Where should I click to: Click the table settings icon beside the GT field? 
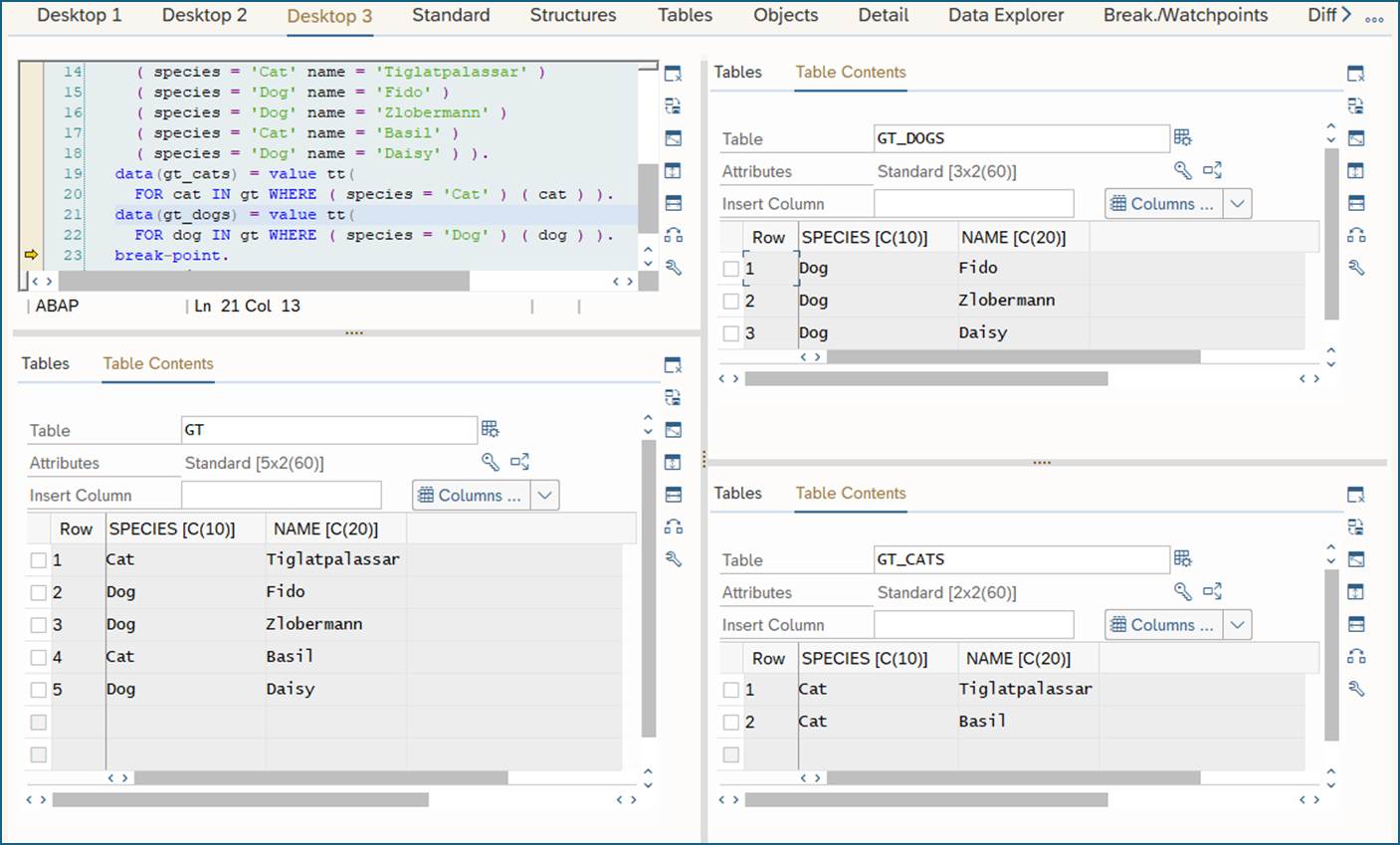tap(490, 429)
